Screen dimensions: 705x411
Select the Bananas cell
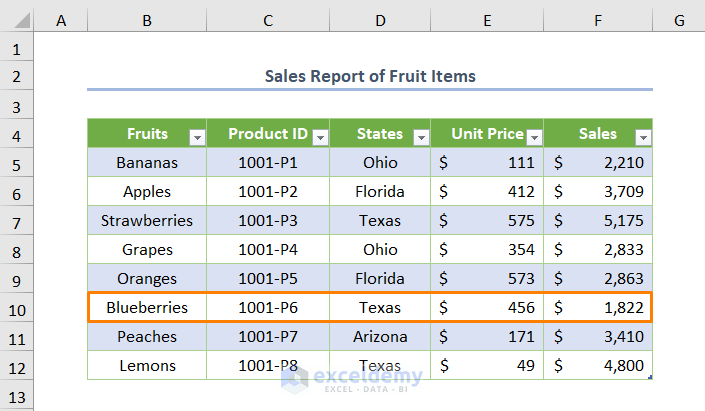pyautogui.click(x=147, y=163)
